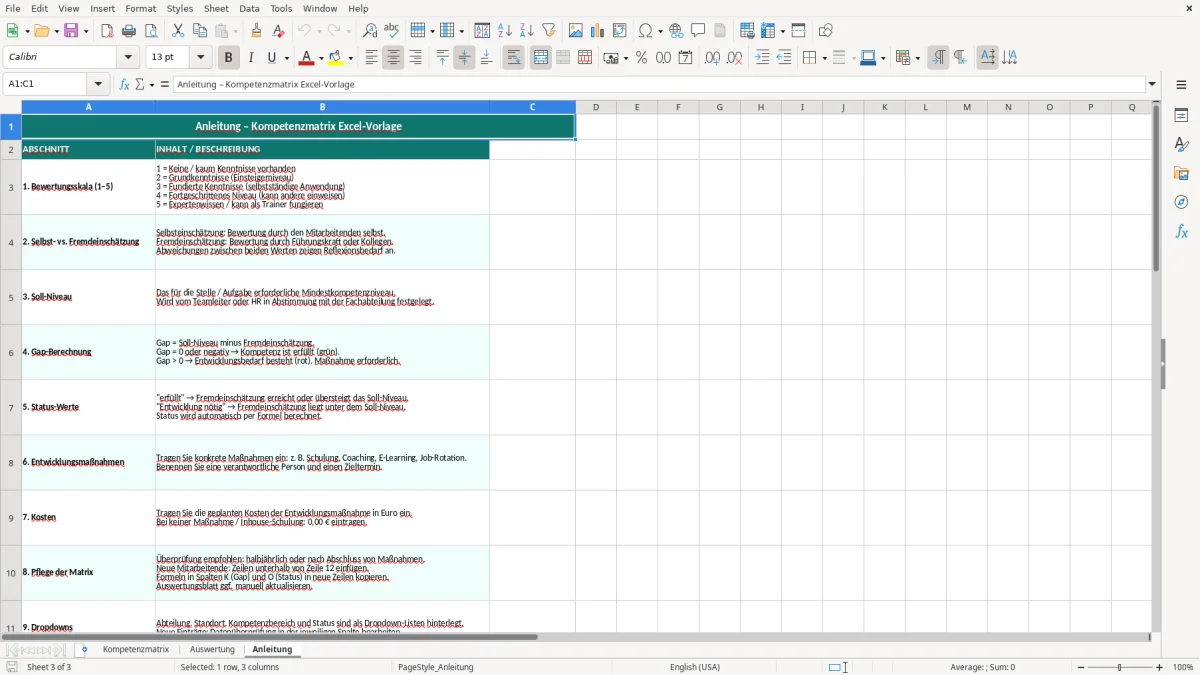Adjust the zoom slider

pyautogui.click(x=1119, y=667)
